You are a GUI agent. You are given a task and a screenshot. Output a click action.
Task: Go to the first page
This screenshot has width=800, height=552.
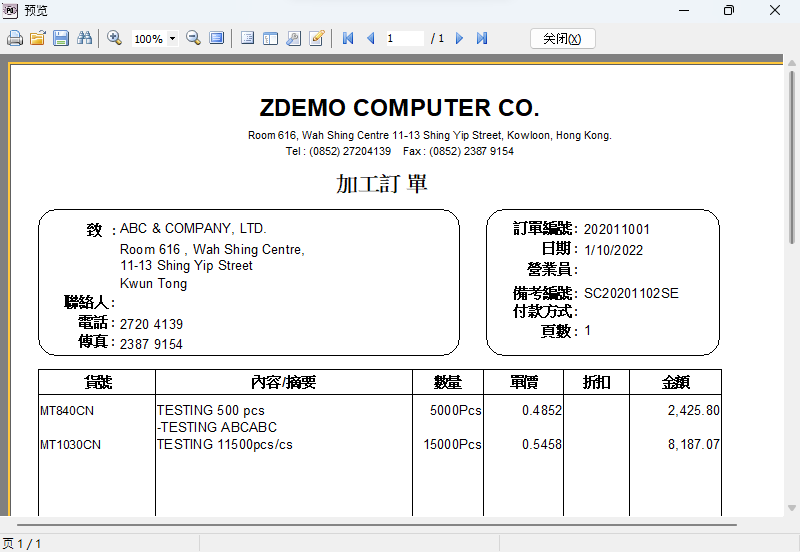click(x=348, y=38)
